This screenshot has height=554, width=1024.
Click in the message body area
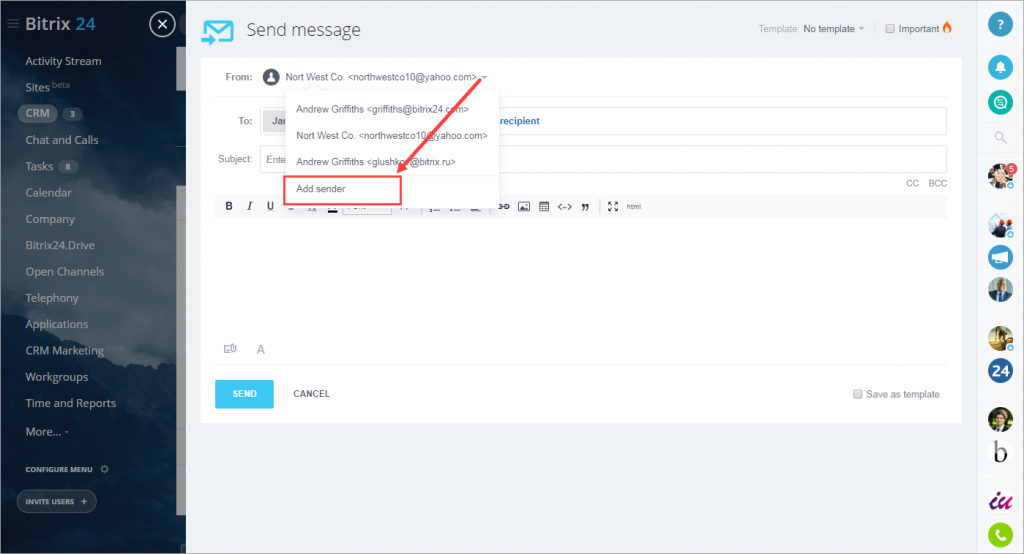(581, 278)
